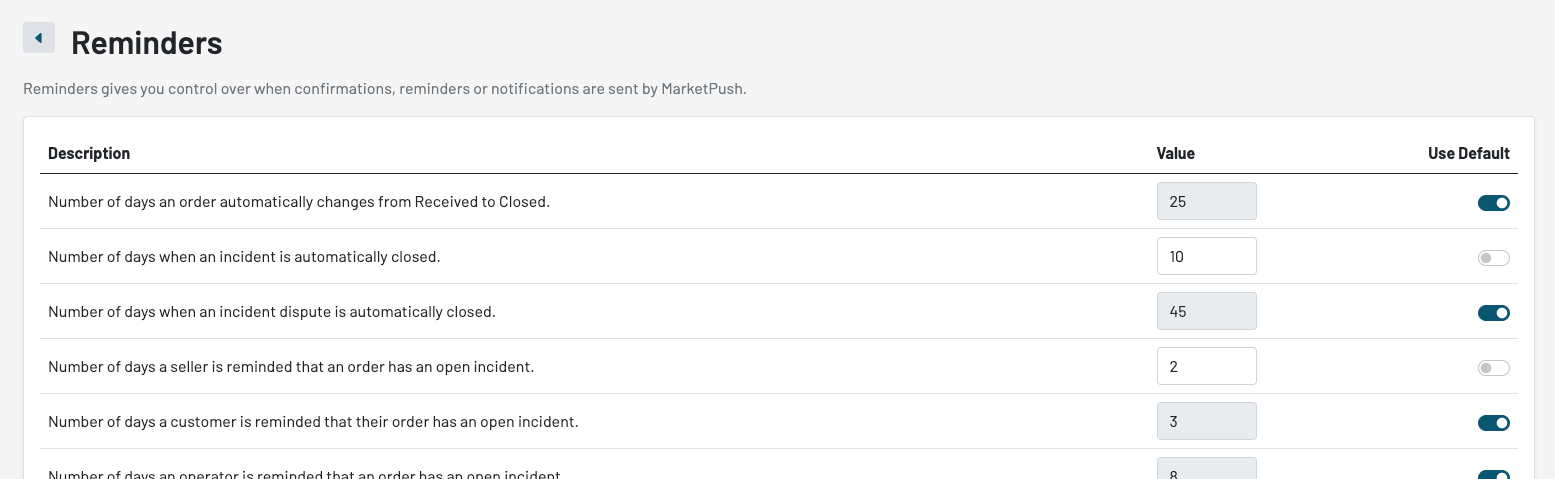Disable Use Default for incident dispute auto-close

coord(1493,313)
